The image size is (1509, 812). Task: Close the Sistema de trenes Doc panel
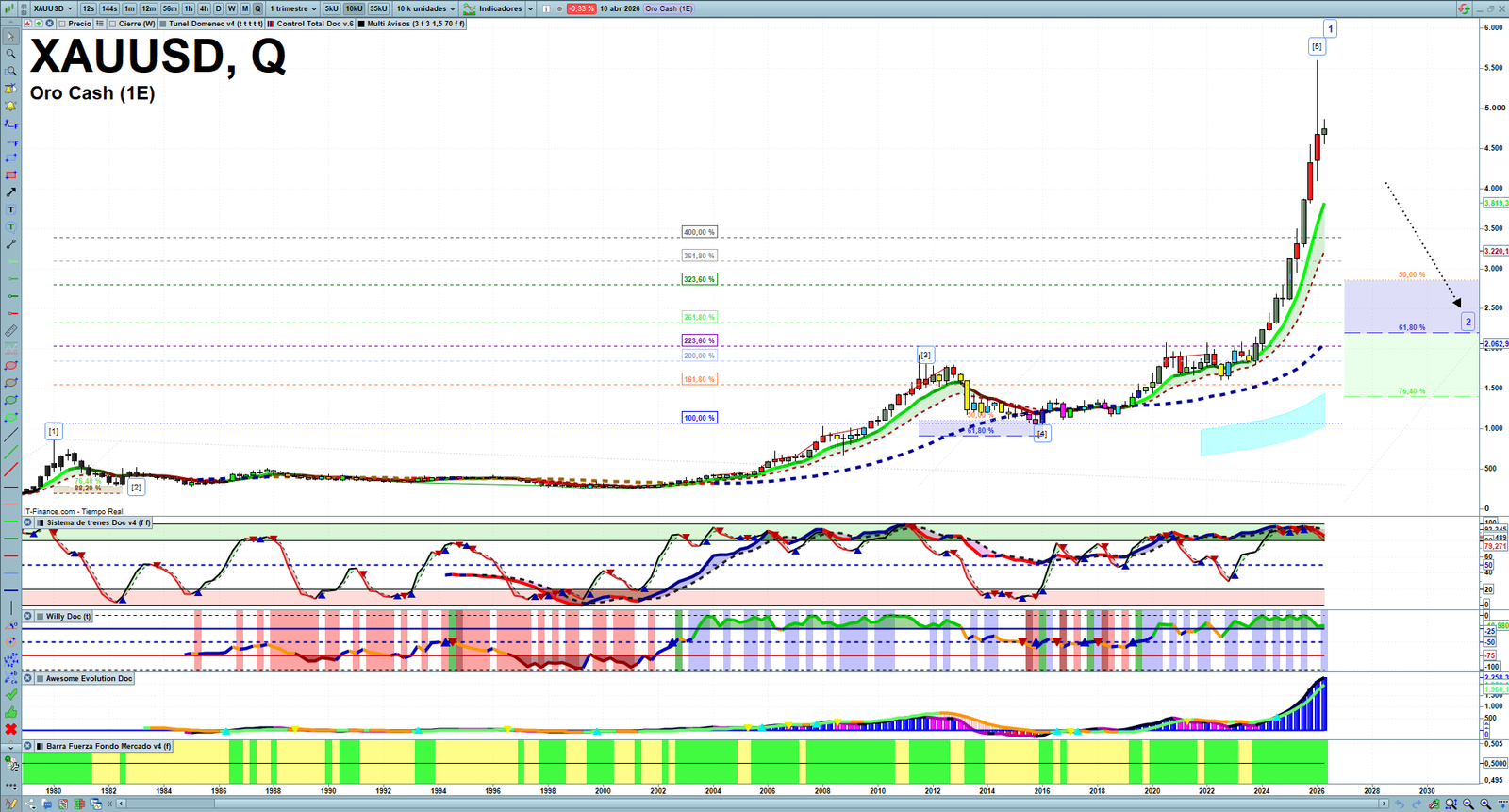(28, 522)
